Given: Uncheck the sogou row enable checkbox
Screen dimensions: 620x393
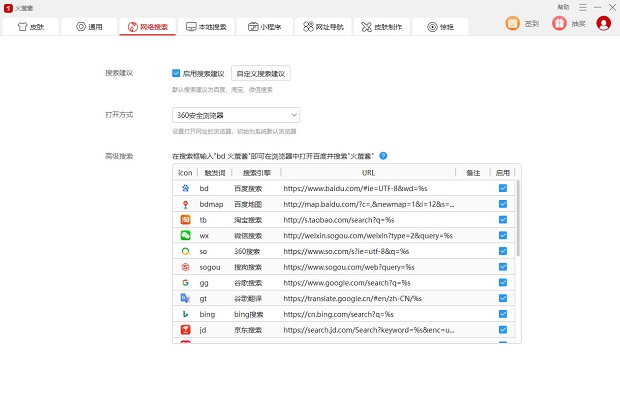Looking at the screenshot, I should point(503,267).
